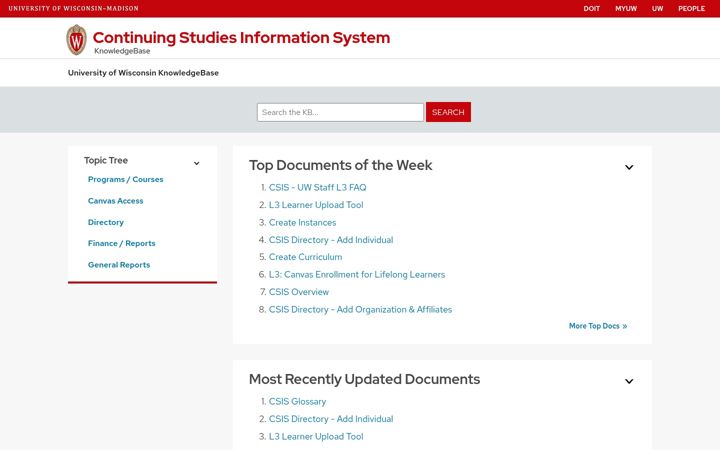Open the MYUW top menu link

click(x=626, y=8)
